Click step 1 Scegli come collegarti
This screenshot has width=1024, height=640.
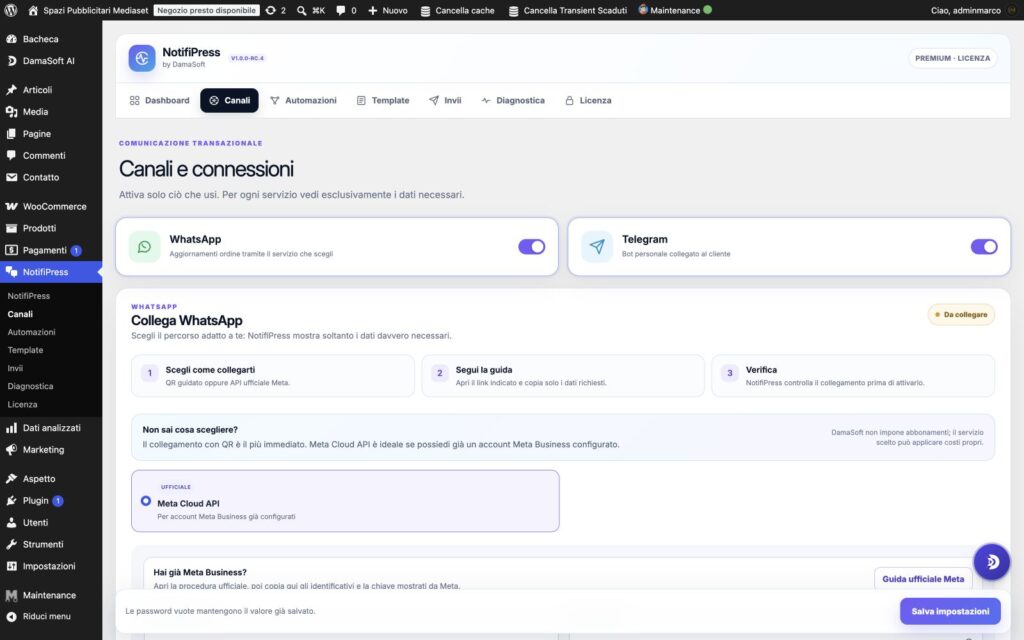273,376
